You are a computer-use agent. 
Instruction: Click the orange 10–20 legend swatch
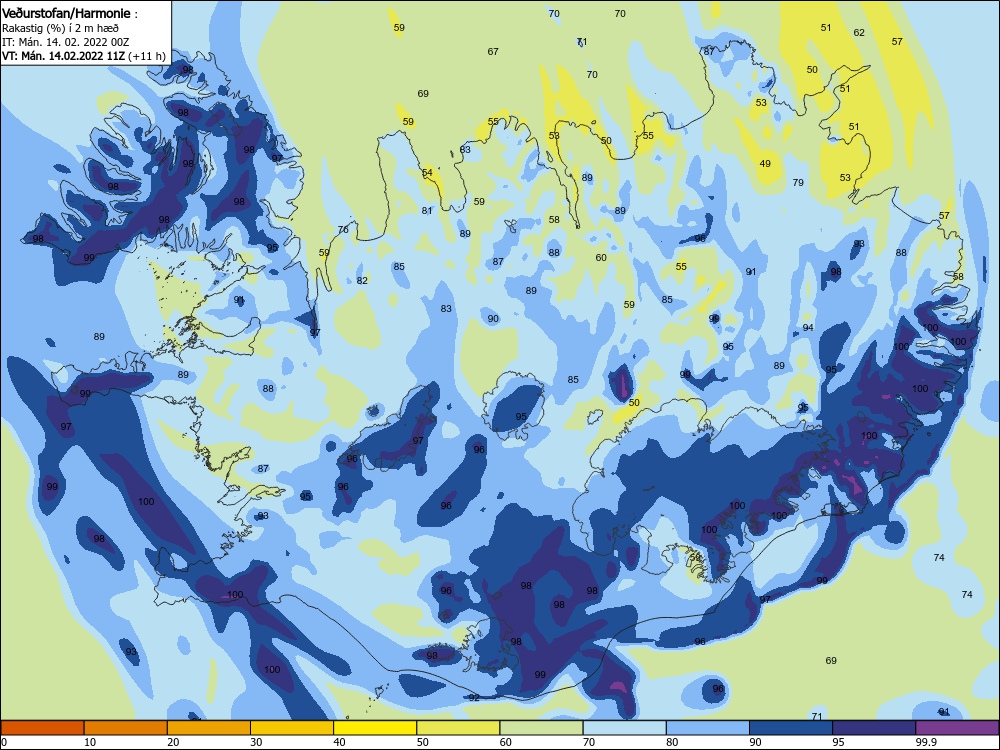tap(126, 728)
